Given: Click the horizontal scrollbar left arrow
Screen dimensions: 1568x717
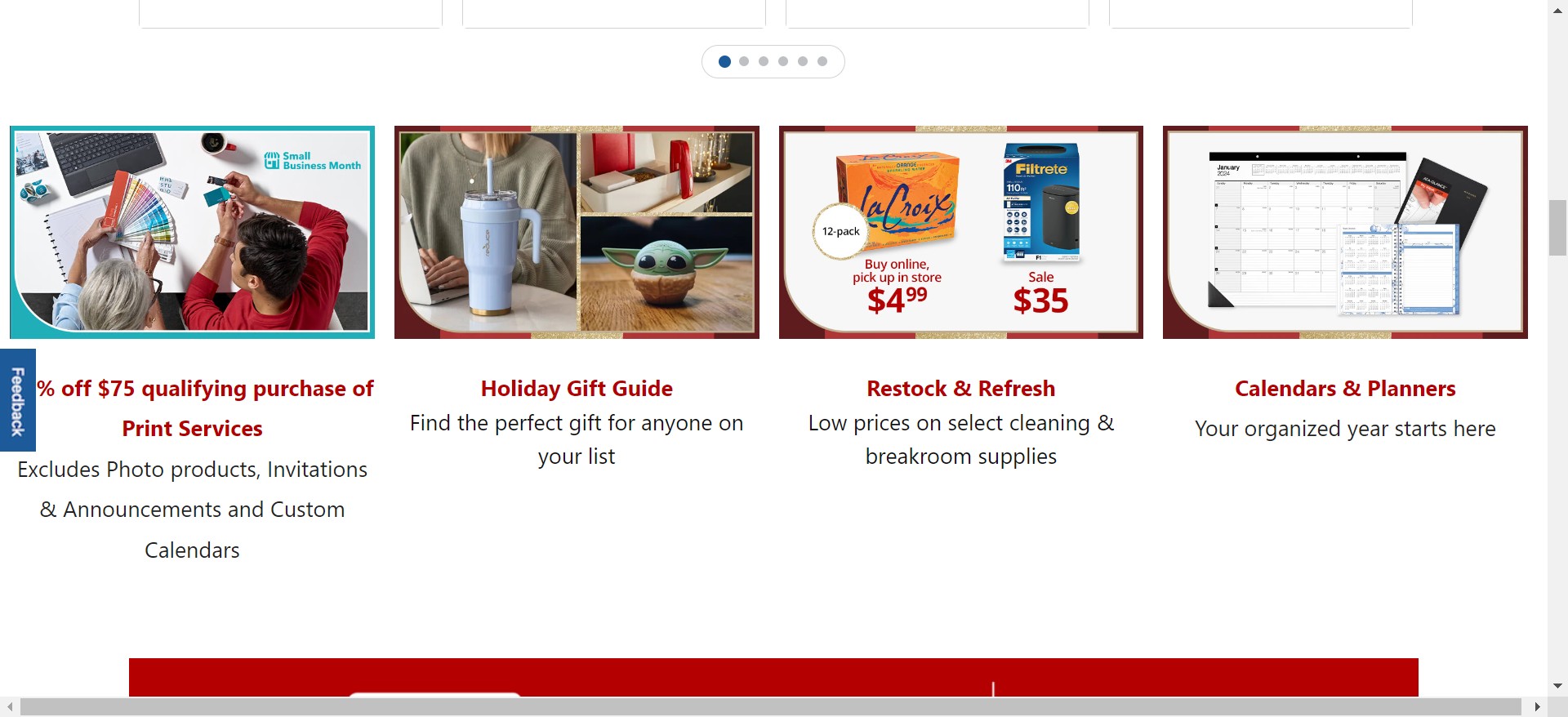Looking at the screenshot, I should pos(10,706).
